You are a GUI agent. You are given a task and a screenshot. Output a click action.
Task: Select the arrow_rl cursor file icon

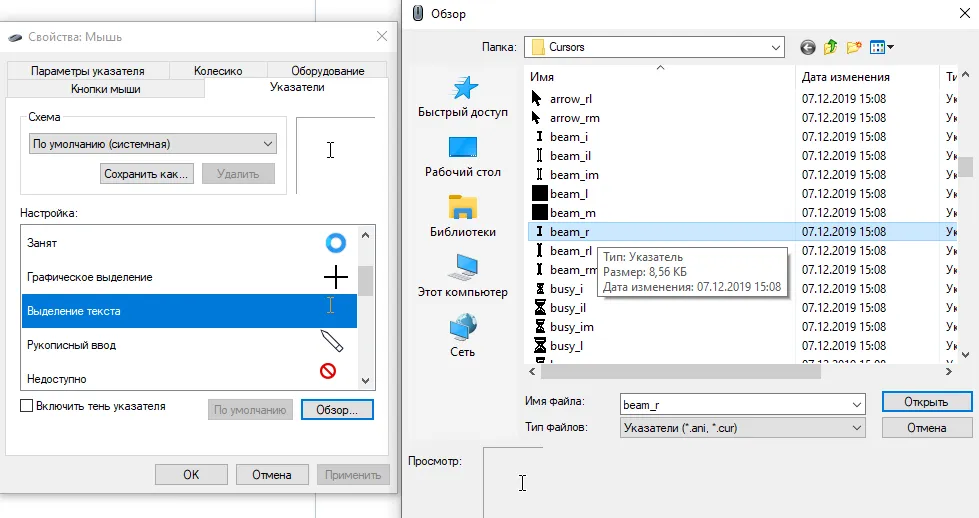click(x=537, y=99)
